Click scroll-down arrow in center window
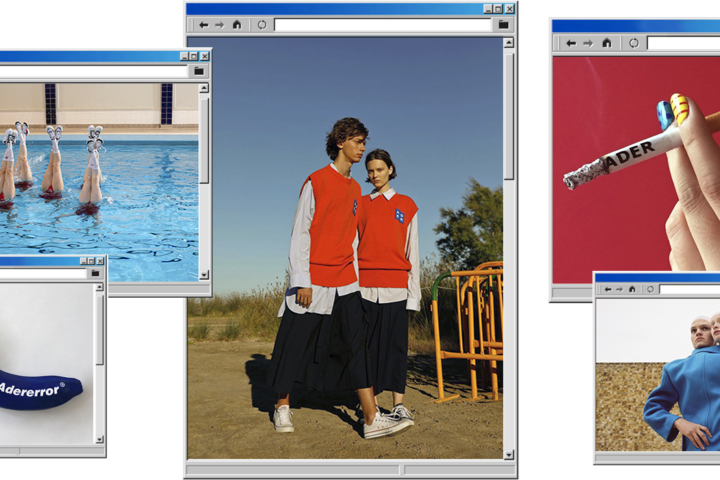 click(509, 455)
